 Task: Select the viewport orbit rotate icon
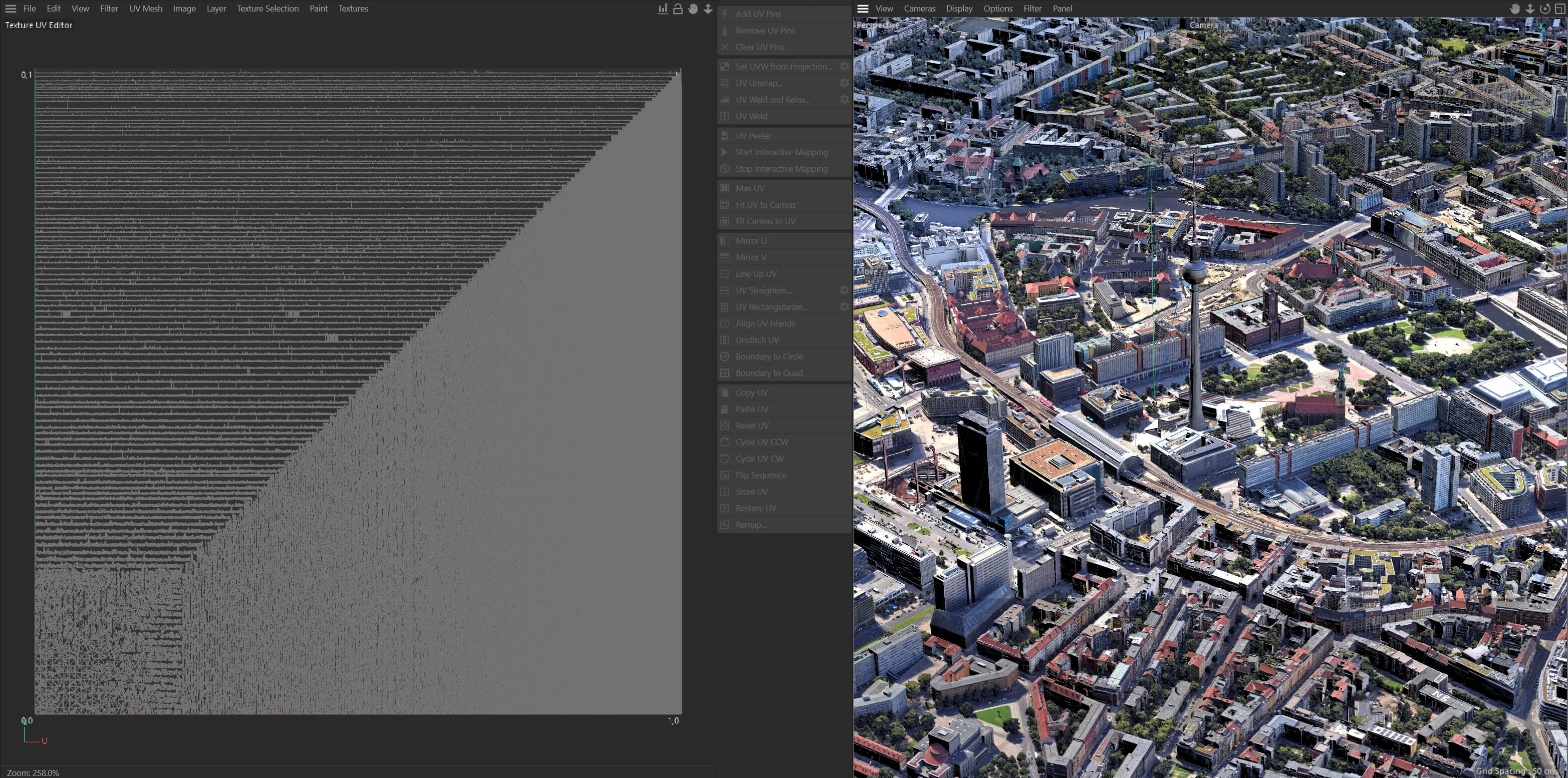pyautogui.click(x=1545, y=9)
